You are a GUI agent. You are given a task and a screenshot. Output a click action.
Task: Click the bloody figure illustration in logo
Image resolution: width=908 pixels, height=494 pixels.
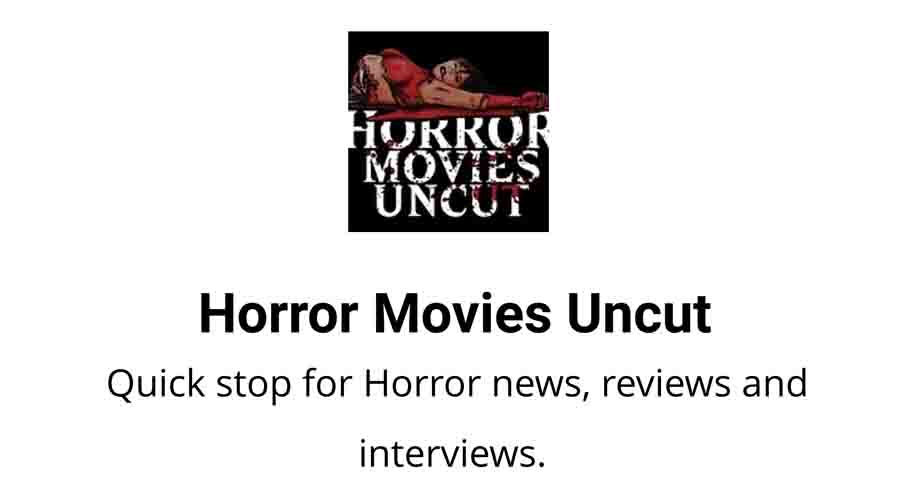tap(449, 80)
